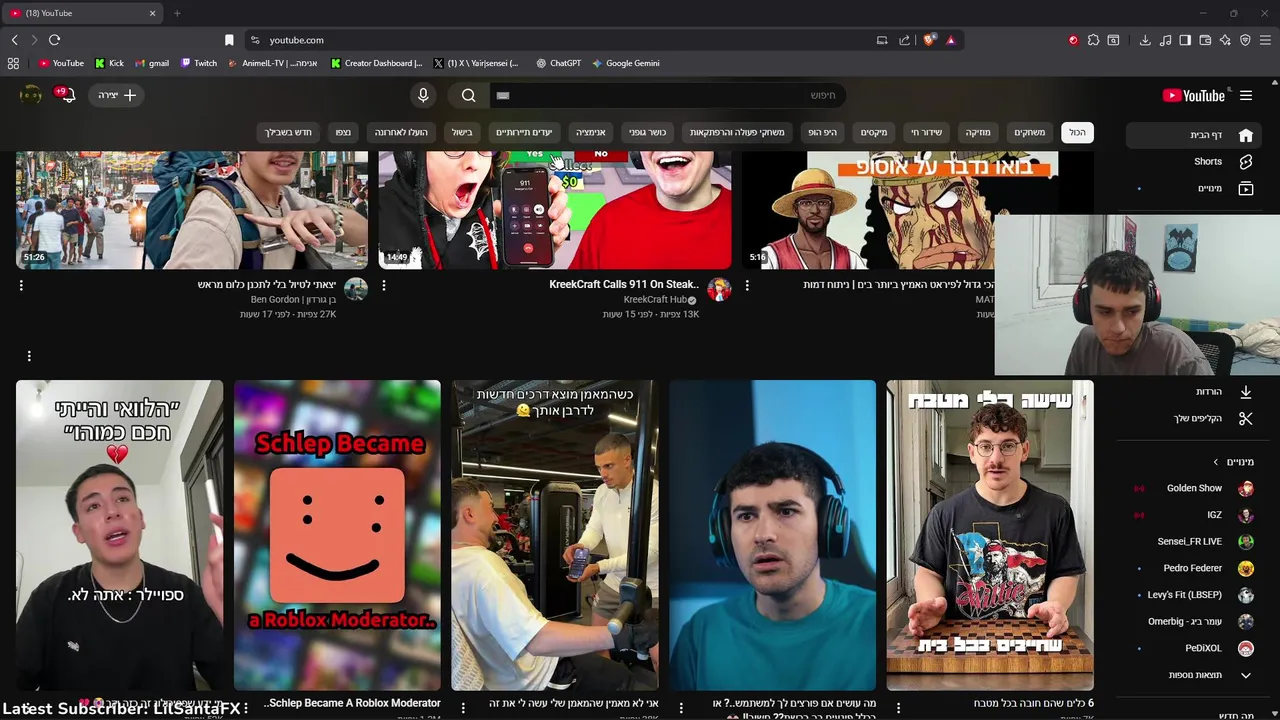Select the Live (שידור חי) filter chip
This screenshot has height=720, width=1280.
tap(926, 132)
